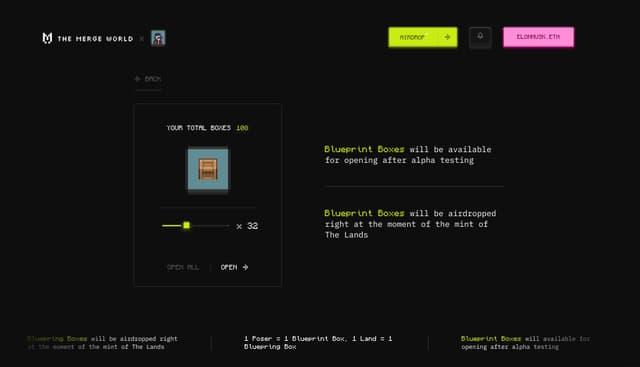
Task: Click the total boxes count 100
Action: pyautogui.click(x=242, y=128)
